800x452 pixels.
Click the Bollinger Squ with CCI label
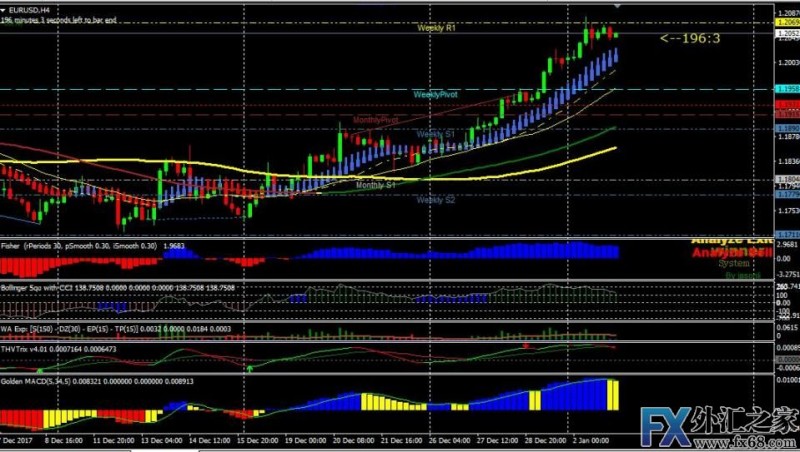pyautogui.click(x=118, y=288)
